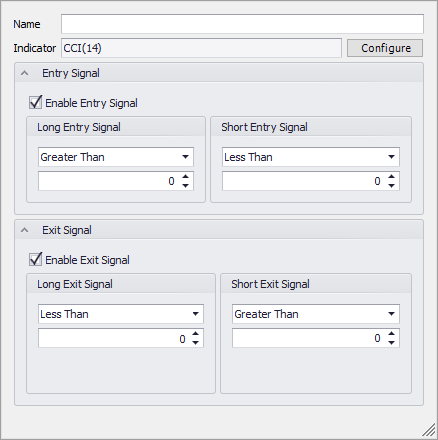Decrease Long Exit Signal value with down arrow

pyautogui.click(x=196, y=343)
